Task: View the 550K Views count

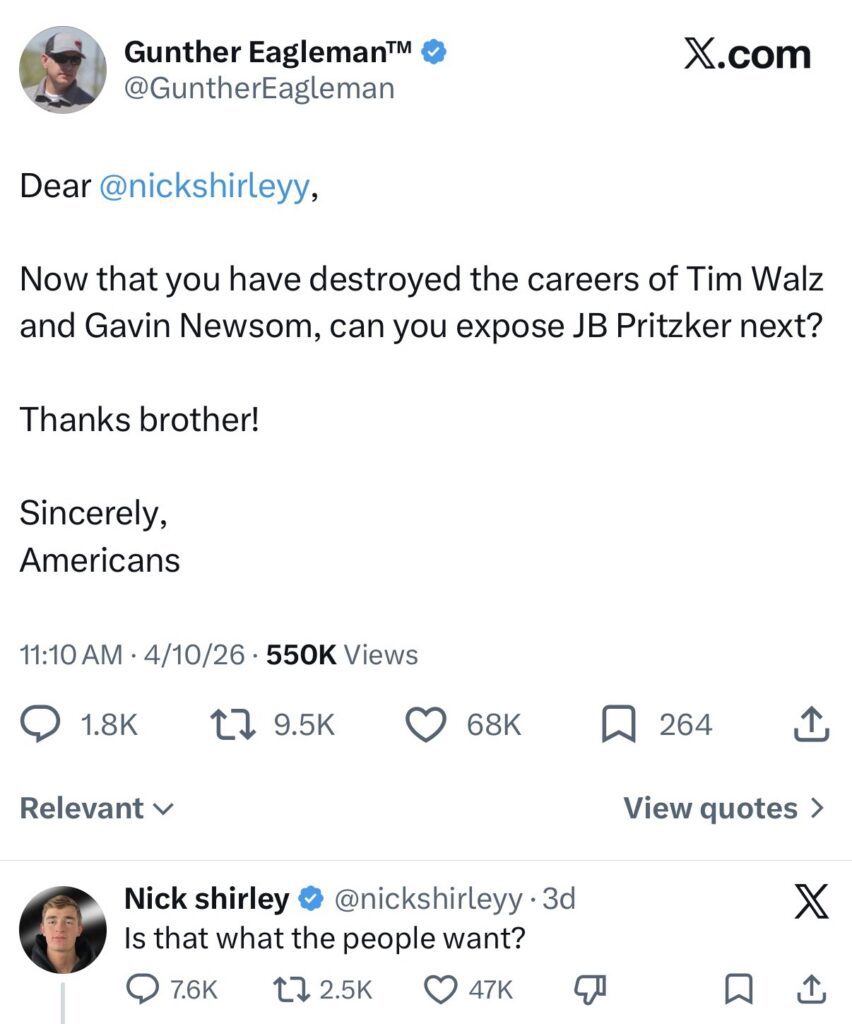Action: (x=344, y=655)
